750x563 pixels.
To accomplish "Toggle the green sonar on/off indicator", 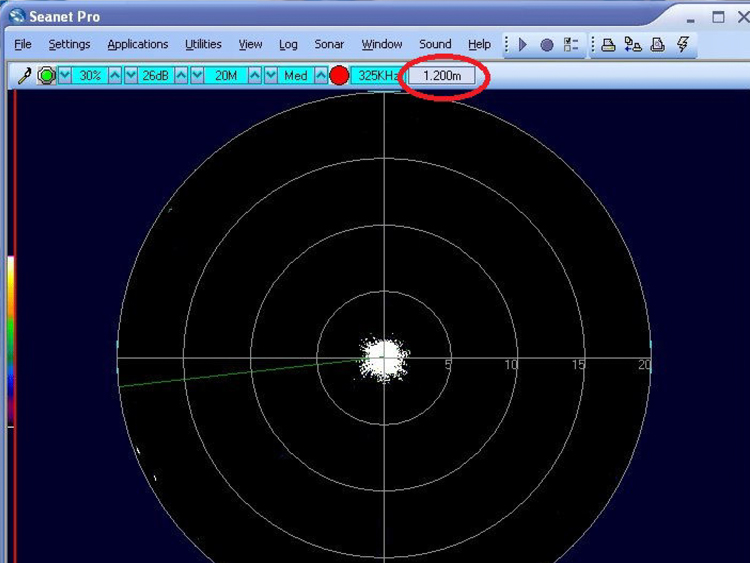I will tap(46, 76).
